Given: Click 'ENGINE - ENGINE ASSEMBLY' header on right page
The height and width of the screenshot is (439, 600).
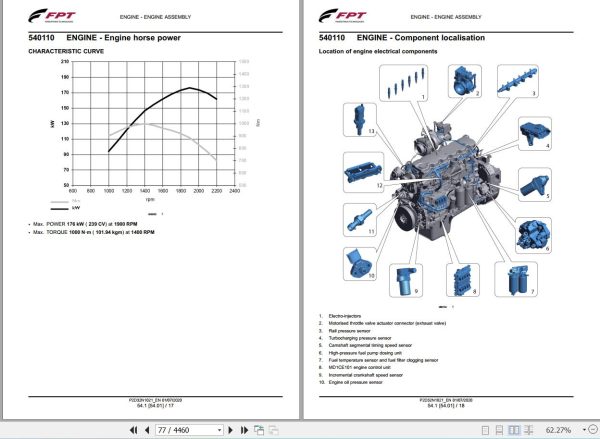Looking at the screenshot, I should pyautogui.click(x=446, y=17).
